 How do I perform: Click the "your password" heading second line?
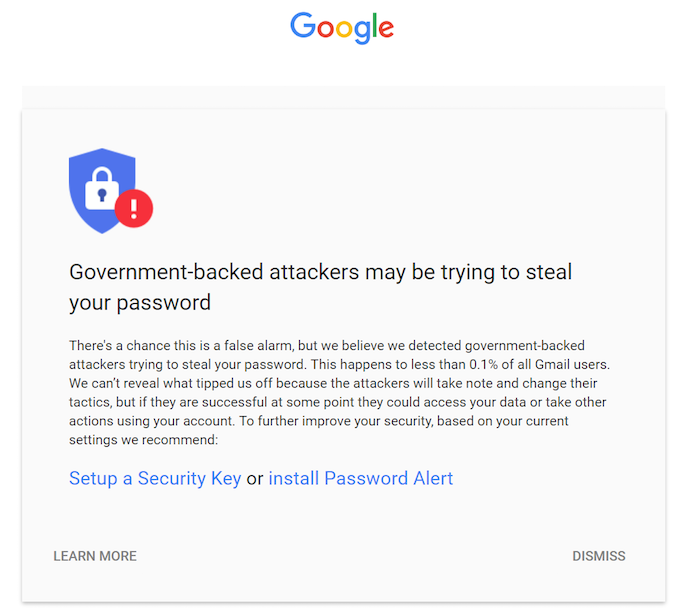(140, 302)
